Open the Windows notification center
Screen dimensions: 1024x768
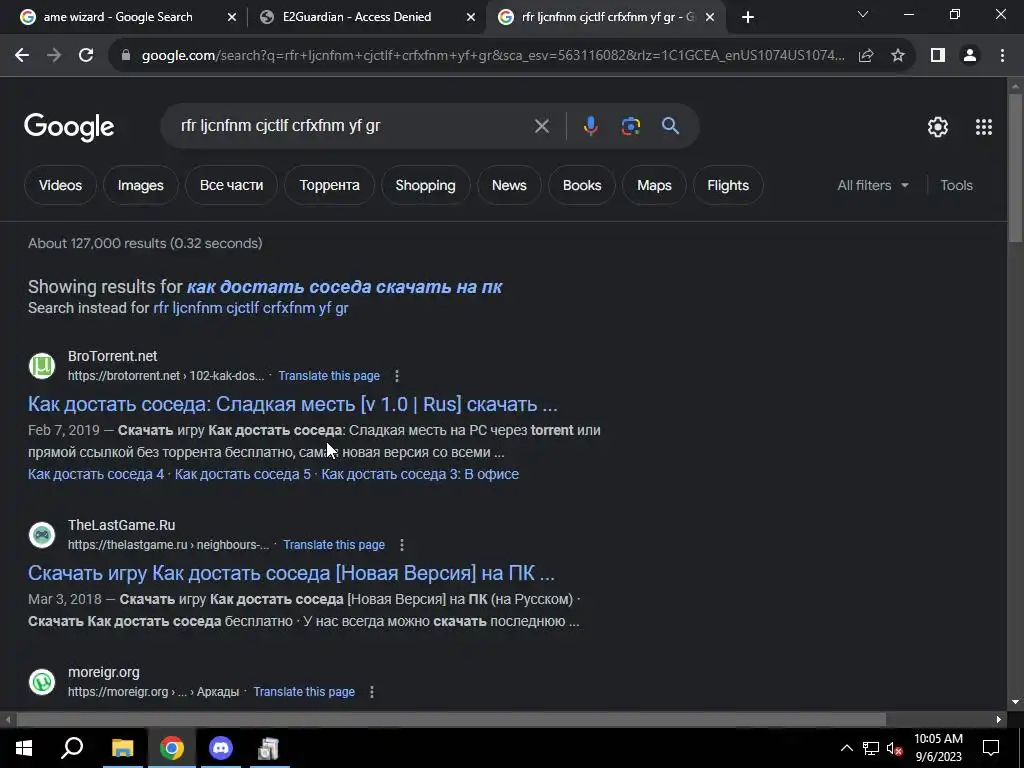click(x=991, y=748)
